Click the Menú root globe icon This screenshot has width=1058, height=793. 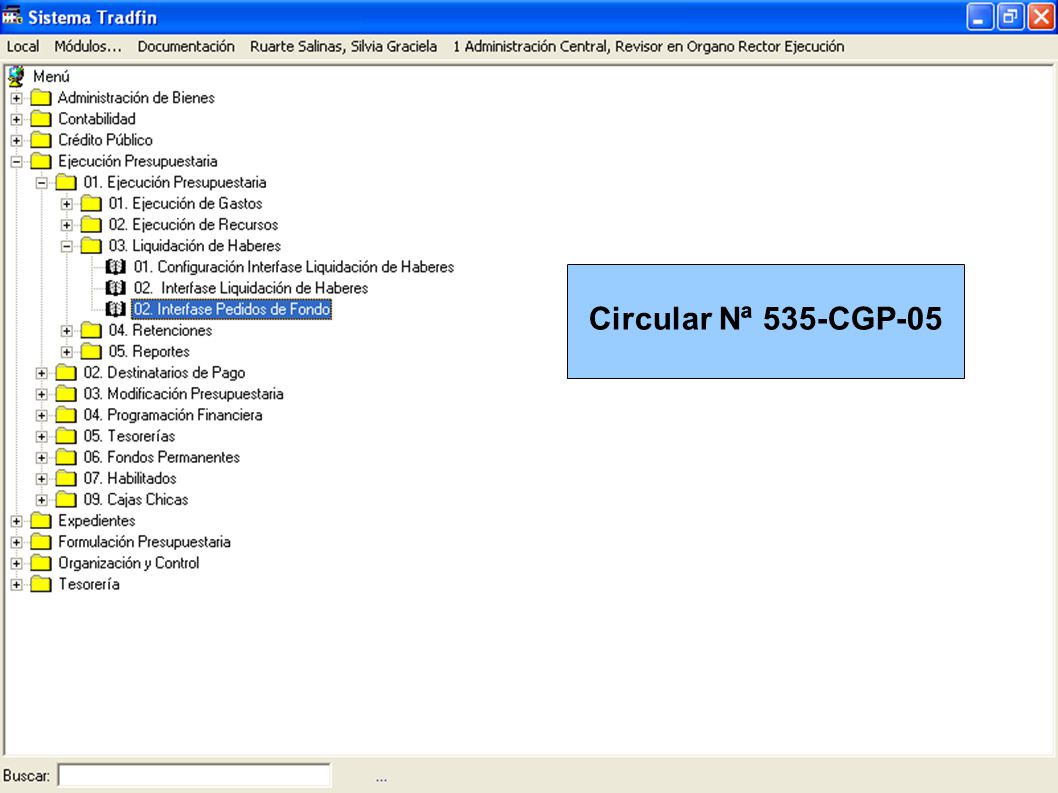coord(16,76)
